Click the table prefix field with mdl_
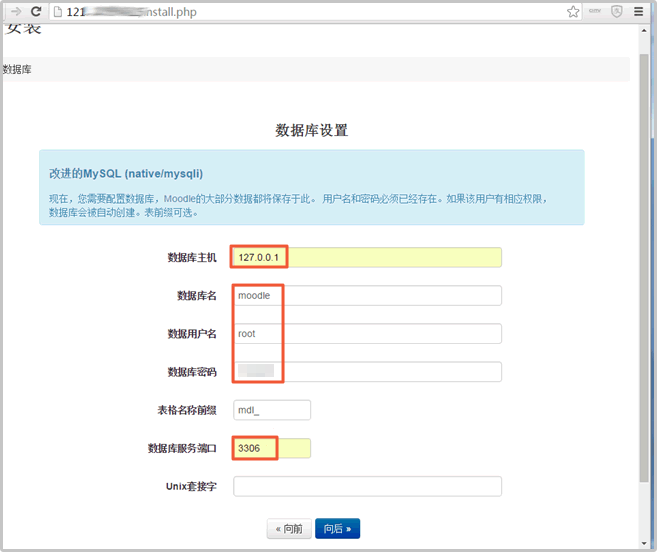Image resolution: width=657 pixels, height=552 pixels. click(272, 410)
